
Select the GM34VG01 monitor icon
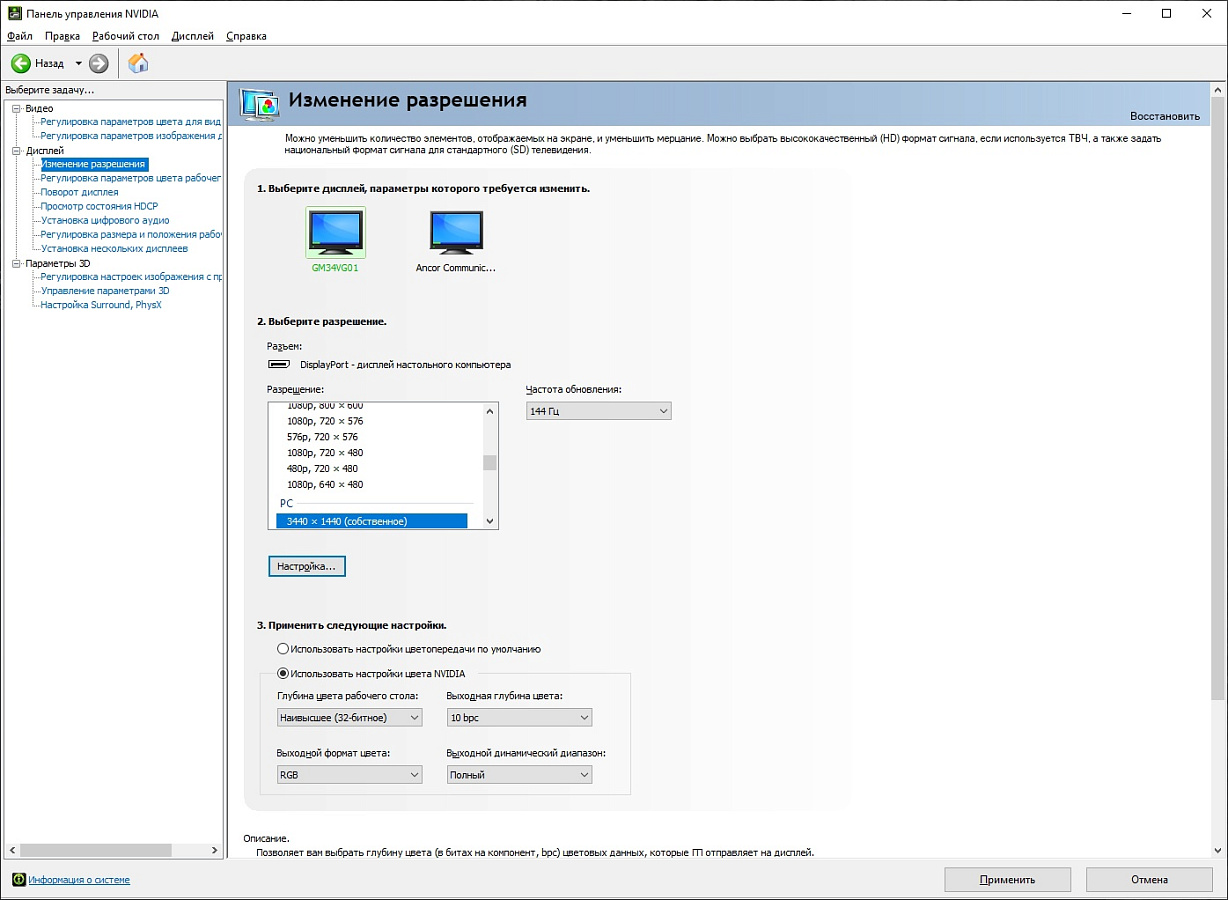click(335, 233)
